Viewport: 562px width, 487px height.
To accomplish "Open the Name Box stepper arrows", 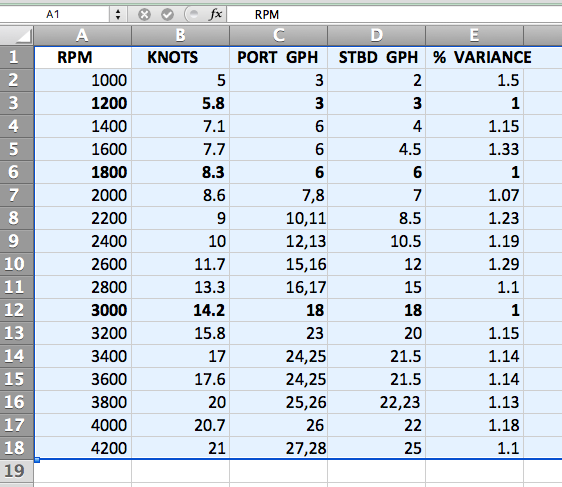I will pos(118,15).
